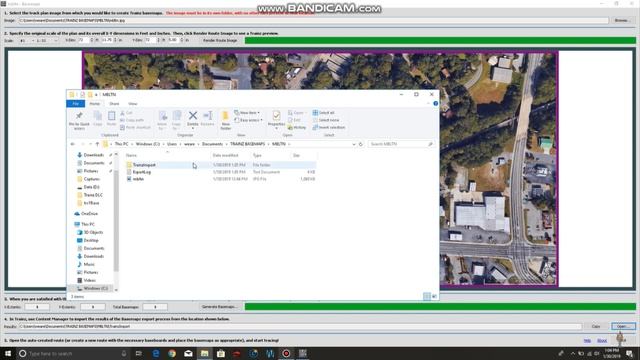Viewport: 640px width, 360px height.
Task: Click the Explorer back arrow
Action: click(x=73, y=144)
